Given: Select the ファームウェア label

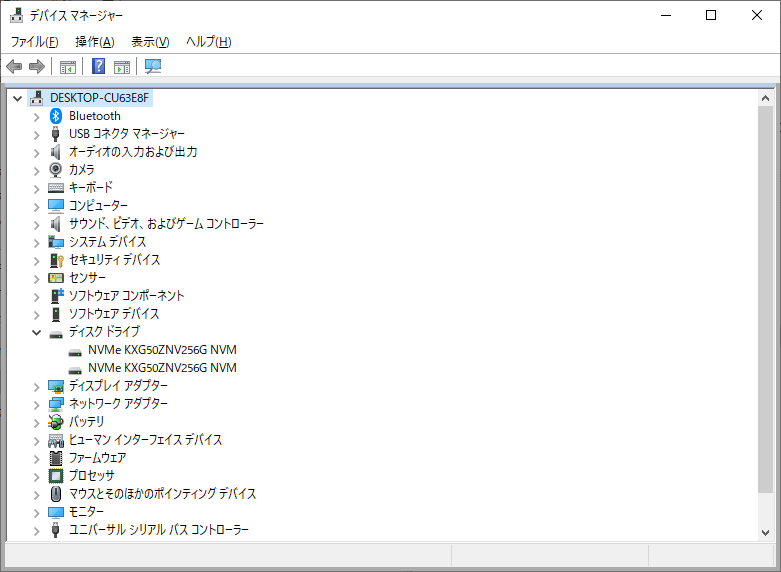Looking at the screenshot, I should (98, 457).
